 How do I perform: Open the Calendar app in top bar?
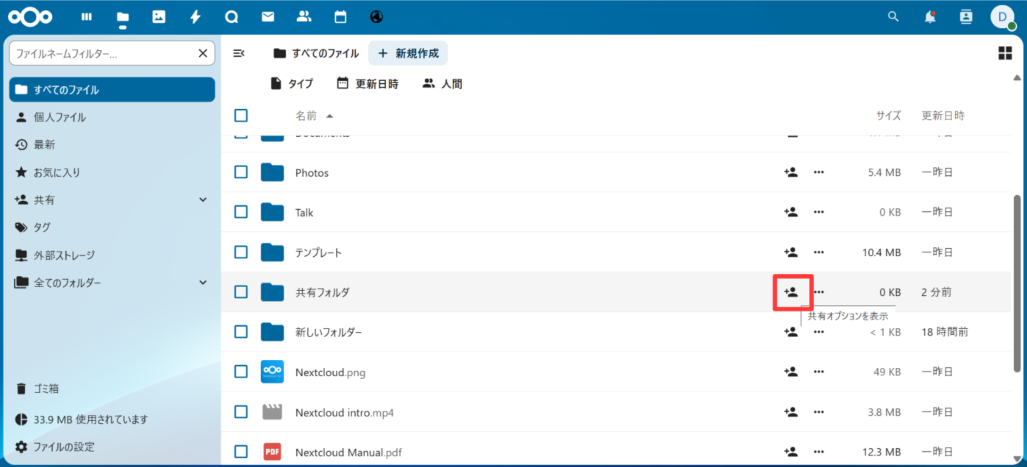pos(340,17)
